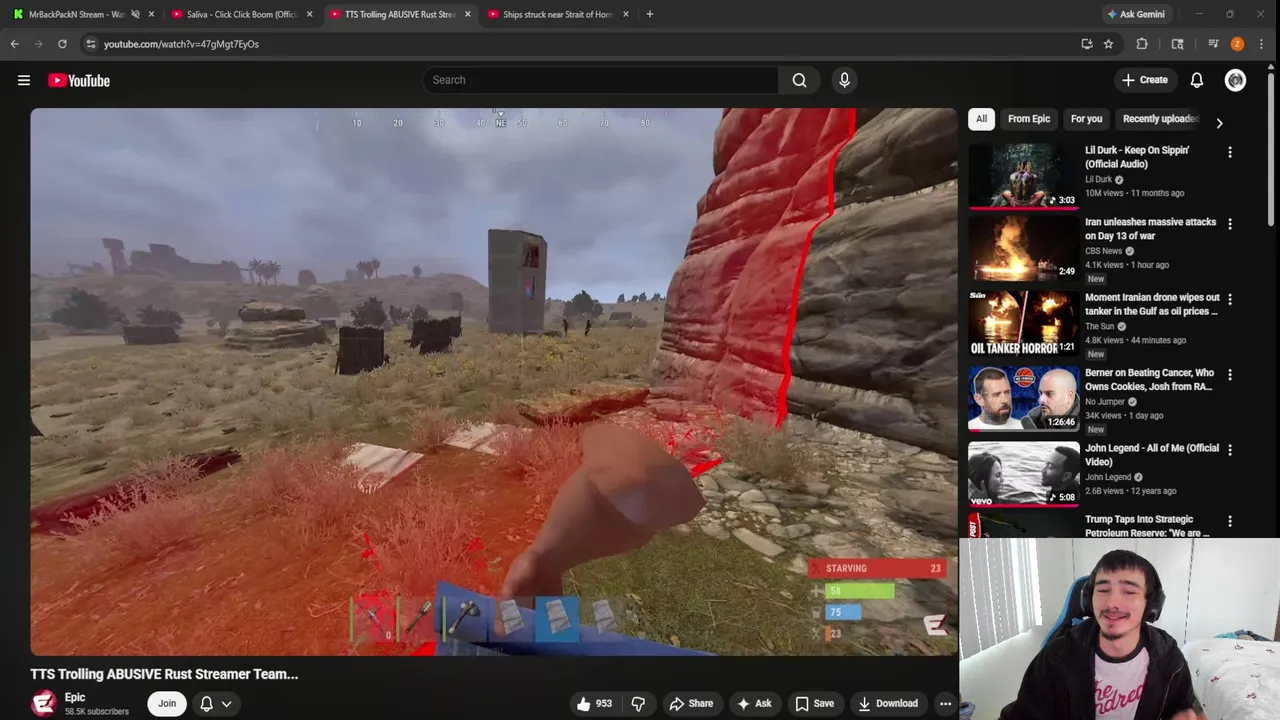1280x720 pixels.
Task: Click the TTS Trolling ABUSIVE Rust video title
Action: point(164,674)
